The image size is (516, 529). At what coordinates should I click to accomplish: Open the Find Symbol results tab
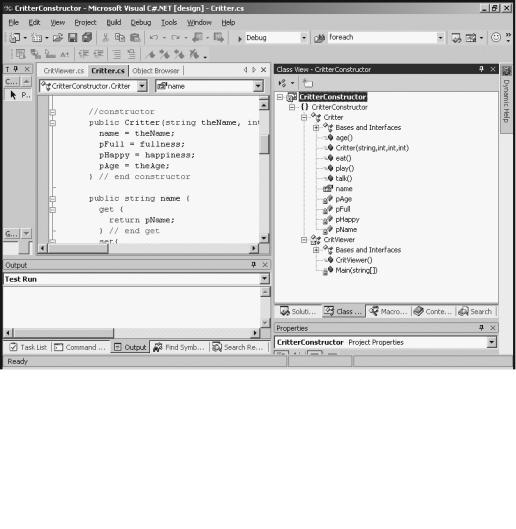(x=179, y=347)
